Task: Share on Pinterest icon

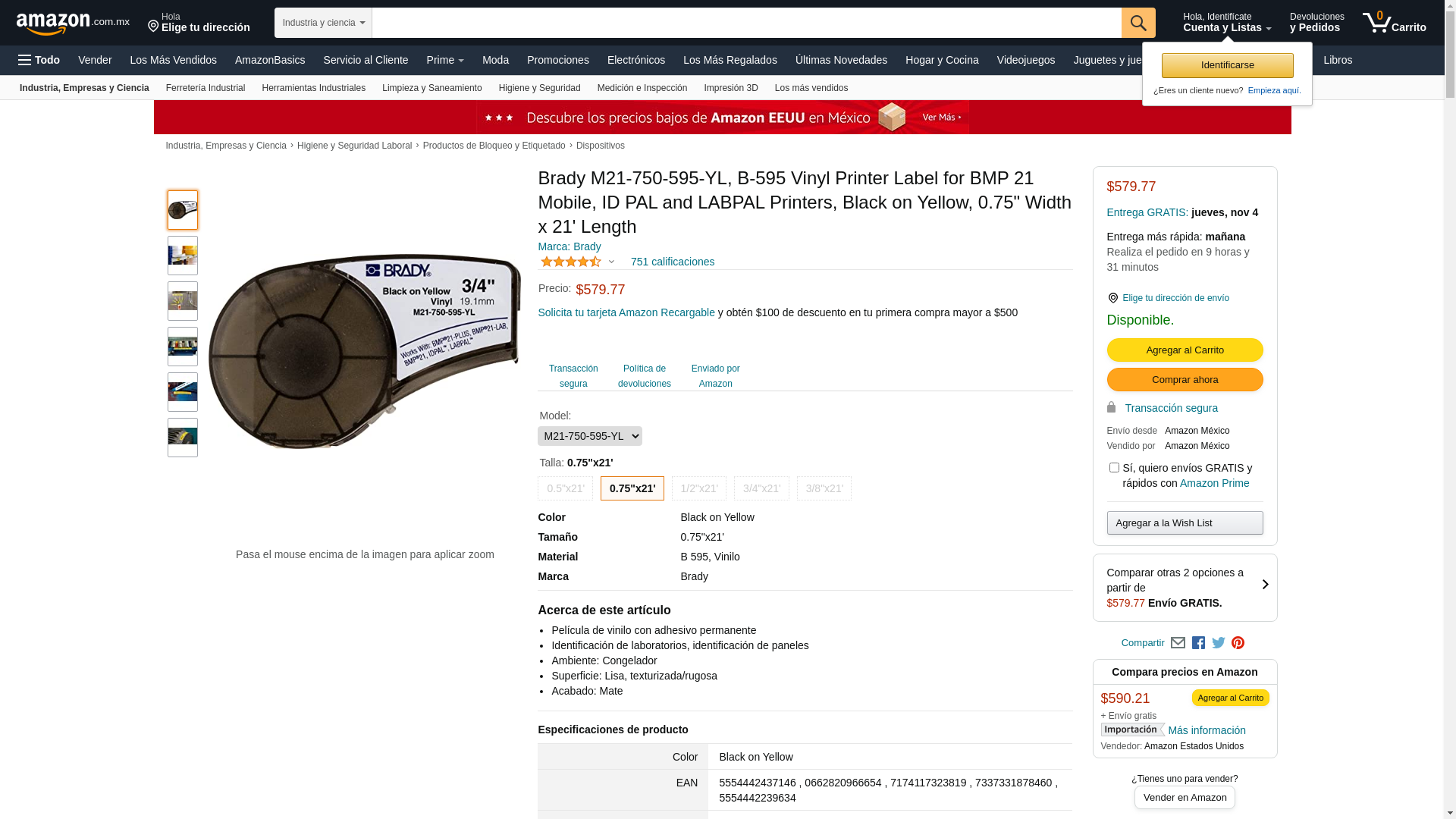Action: pyautogui.click(x=1238, y=643)
